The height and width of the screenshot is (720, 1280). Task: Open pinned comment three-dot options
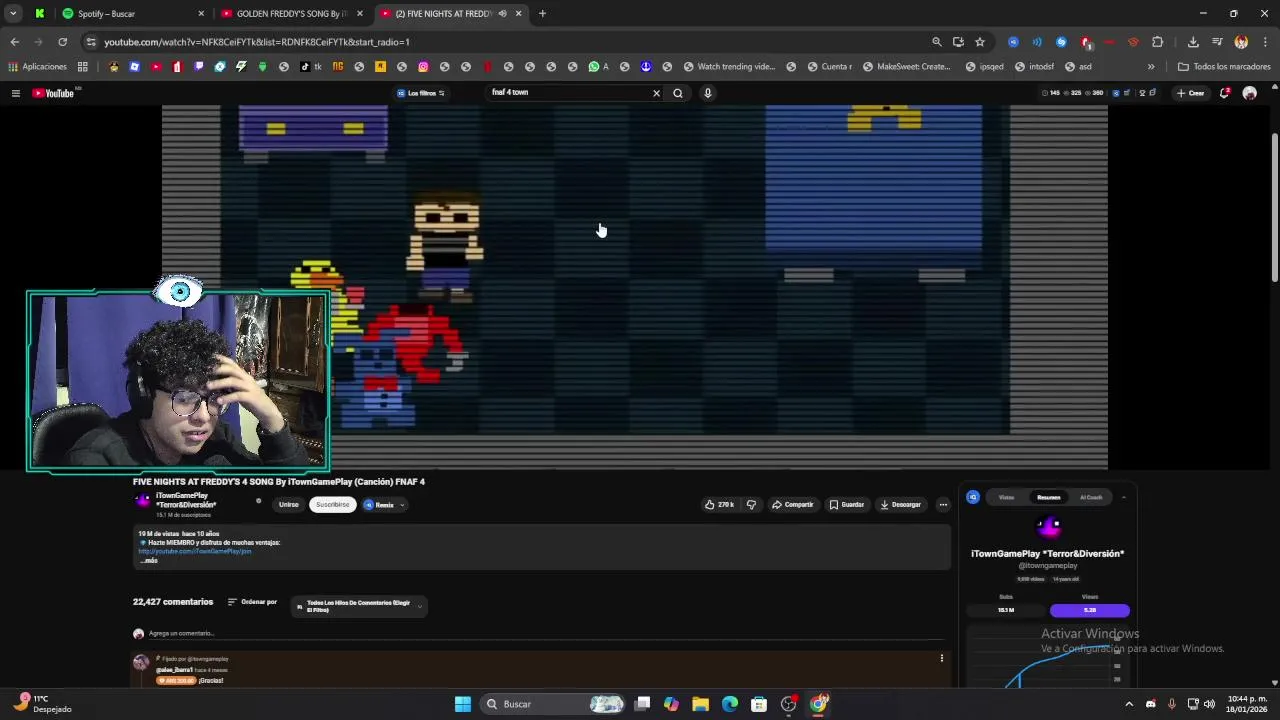pos(941,658)
